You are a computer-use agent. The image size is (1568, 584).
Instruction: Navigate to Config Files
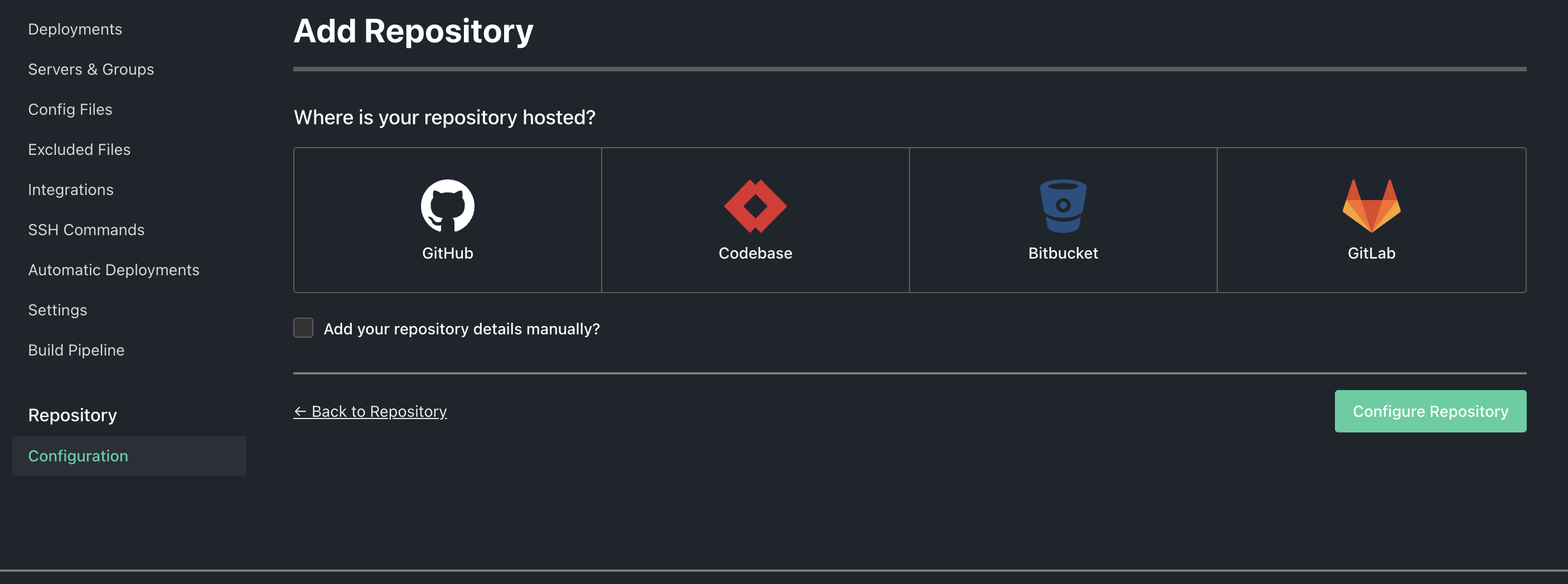click(x=70, y=109)
